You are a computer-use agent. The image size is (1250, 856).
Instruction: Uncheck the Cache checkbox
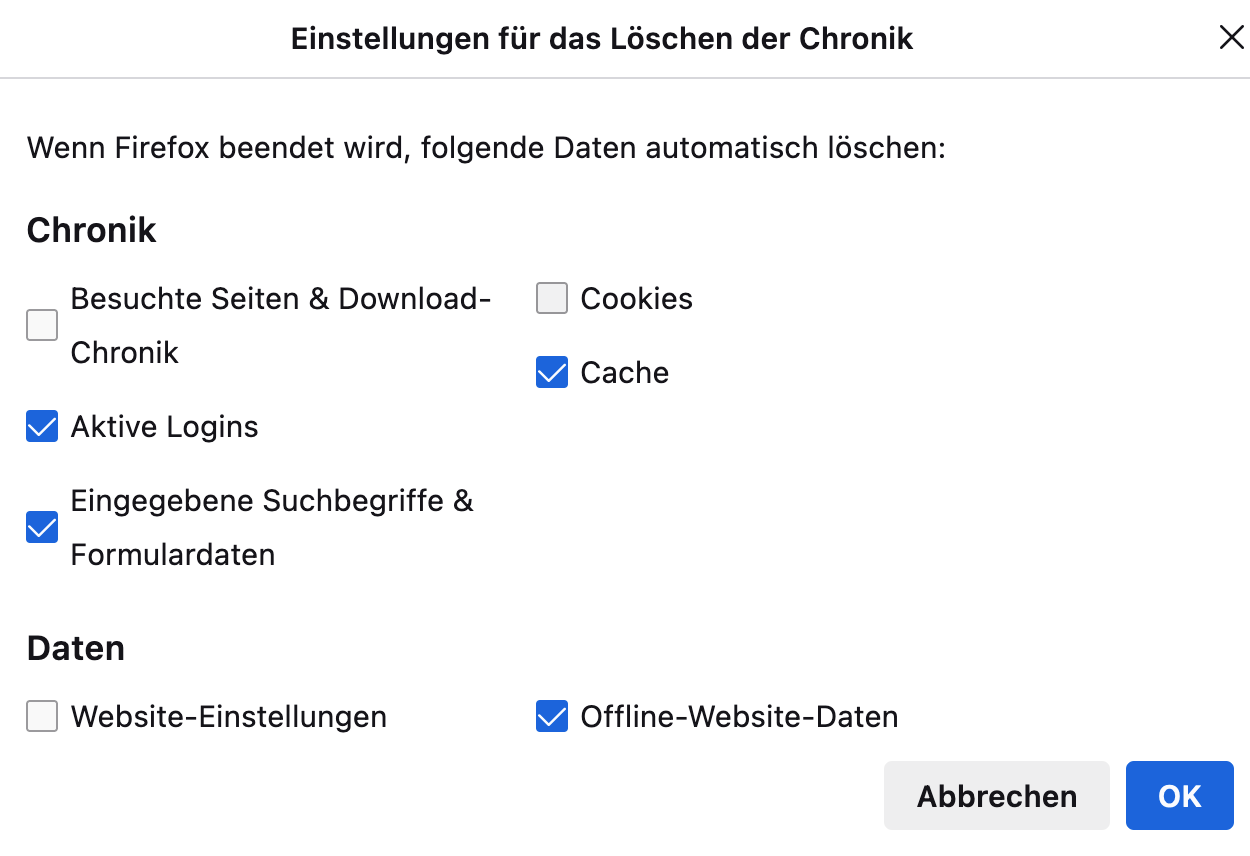[x=552, y=372]
